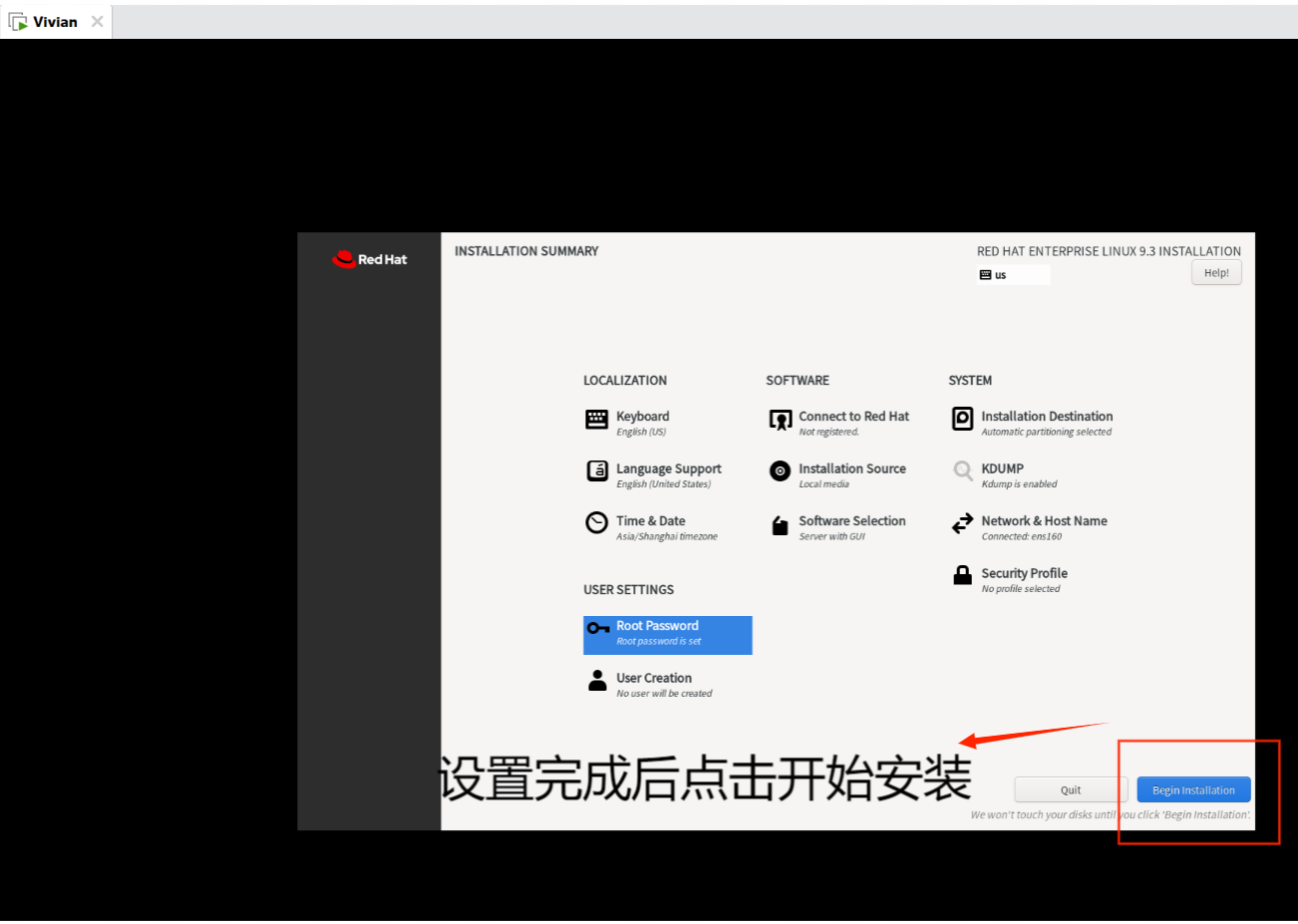1298x924 pixels.
Task: Open Language Support settings
Action: [x=668, y=468]
